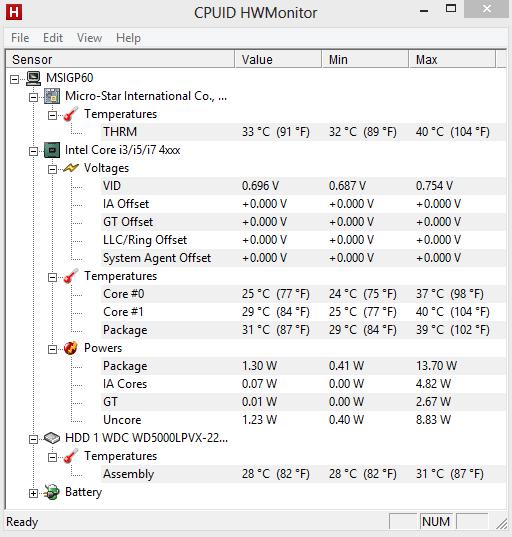Click the Powers flame icon
This screenshot has height=537, width=512.
(x=71, y=348)
